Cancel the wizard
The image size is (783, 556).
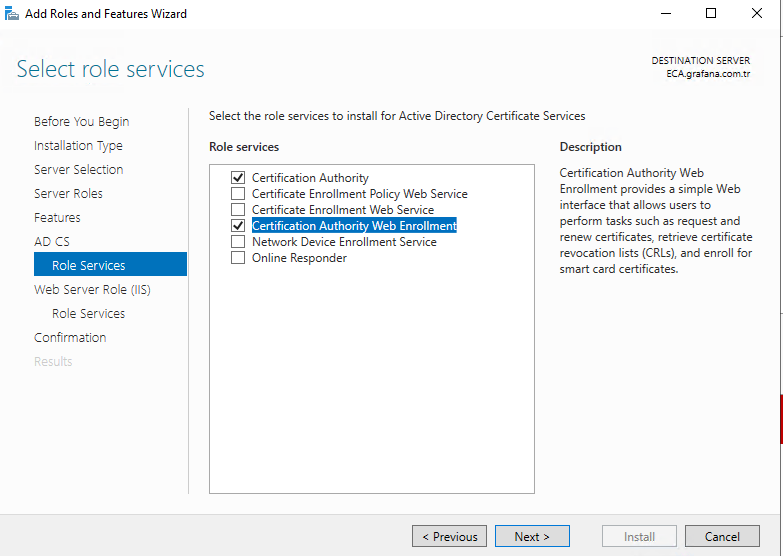722,536
